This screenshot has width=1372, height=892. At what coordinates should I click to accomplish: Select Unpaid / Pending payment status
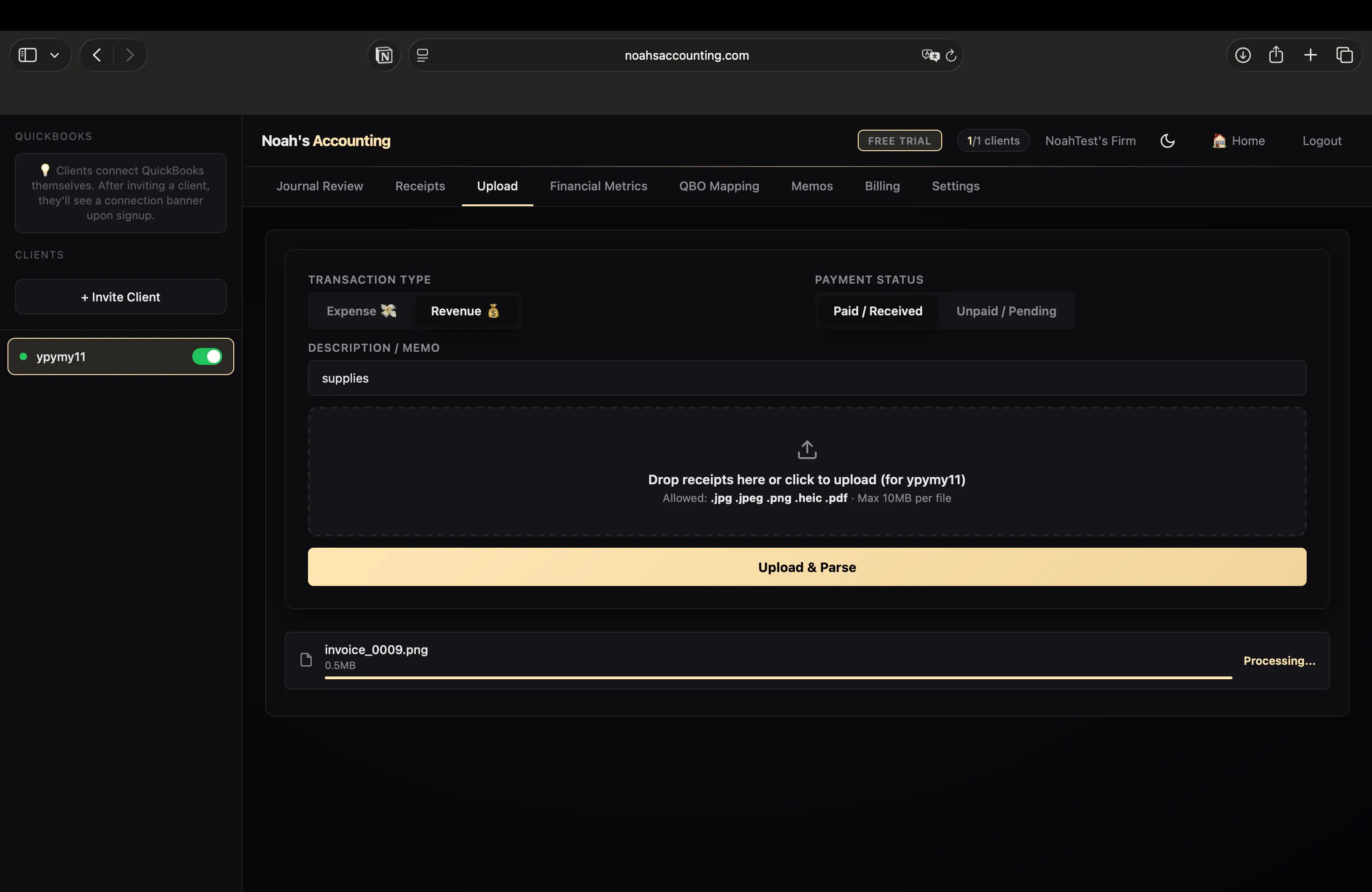pyautogui.click(x=1006, y=311)
